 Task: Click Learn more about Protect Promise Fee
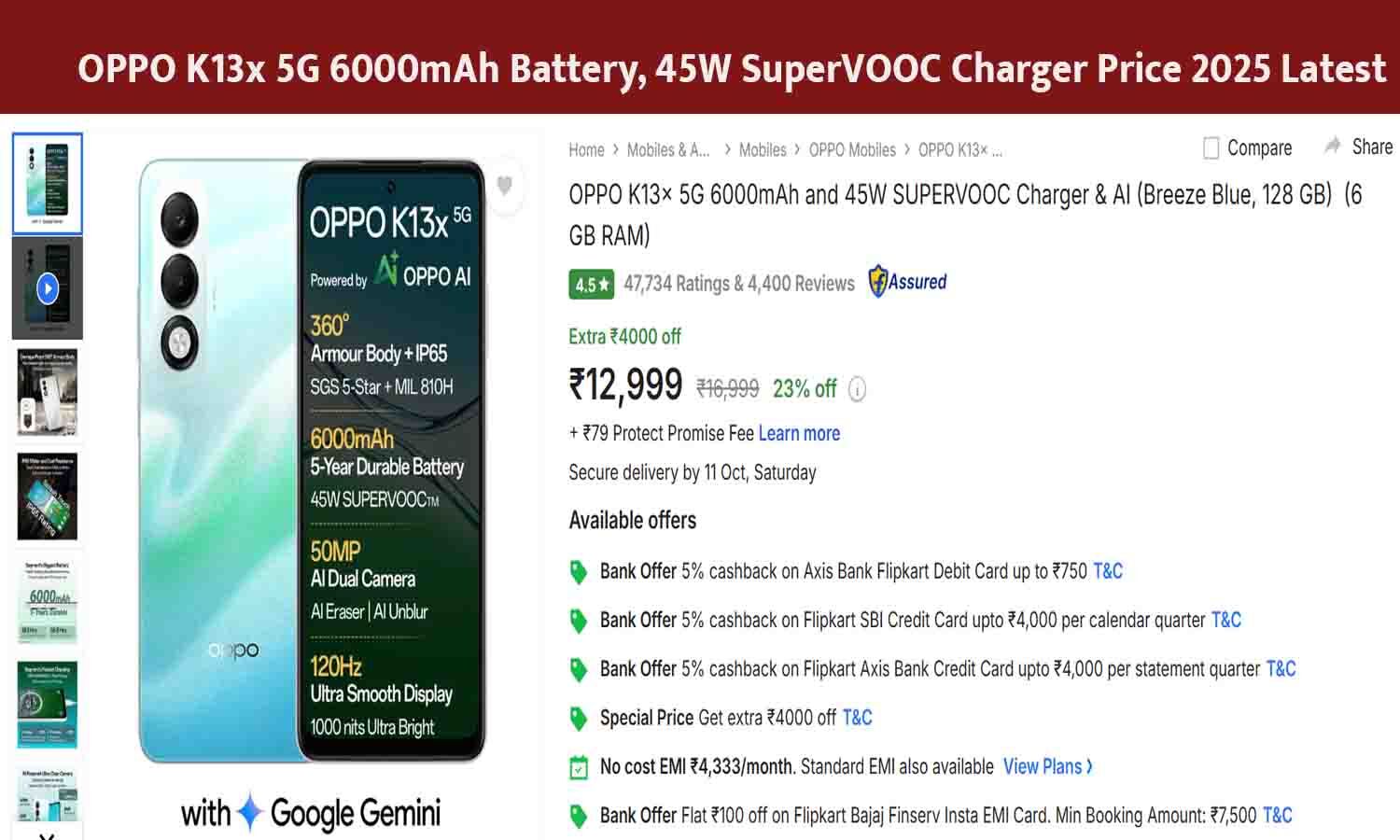[x=798, y=433]
